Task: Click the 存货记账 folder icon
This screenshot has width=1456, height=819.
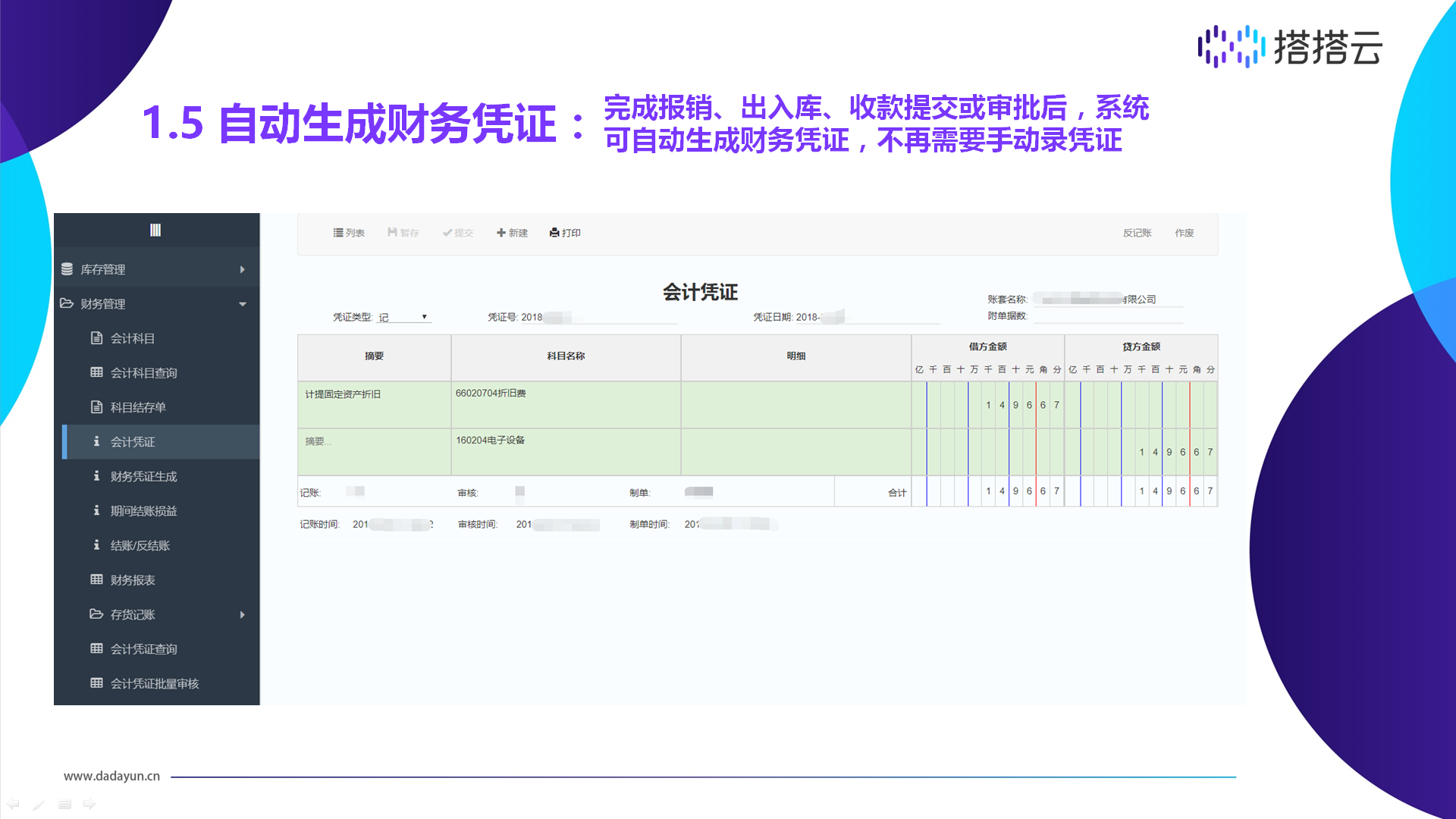Action: 96,614
